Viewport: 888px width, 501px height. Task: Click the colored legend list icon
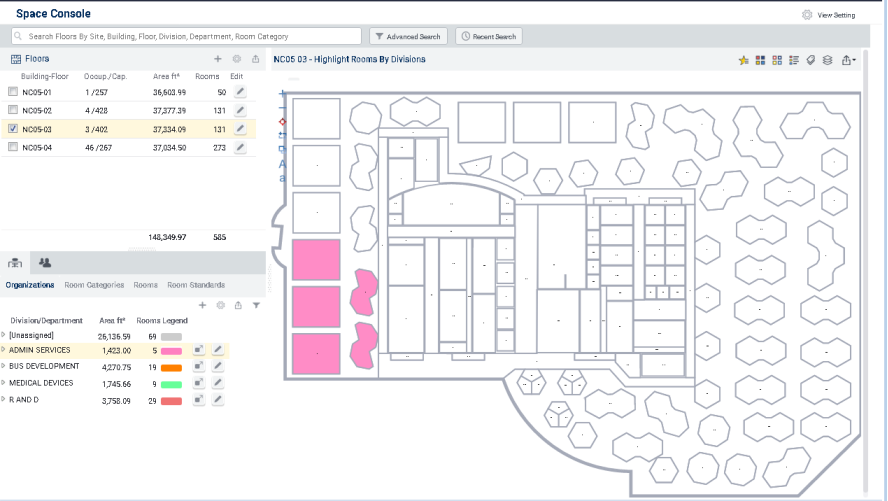[794, 60]
